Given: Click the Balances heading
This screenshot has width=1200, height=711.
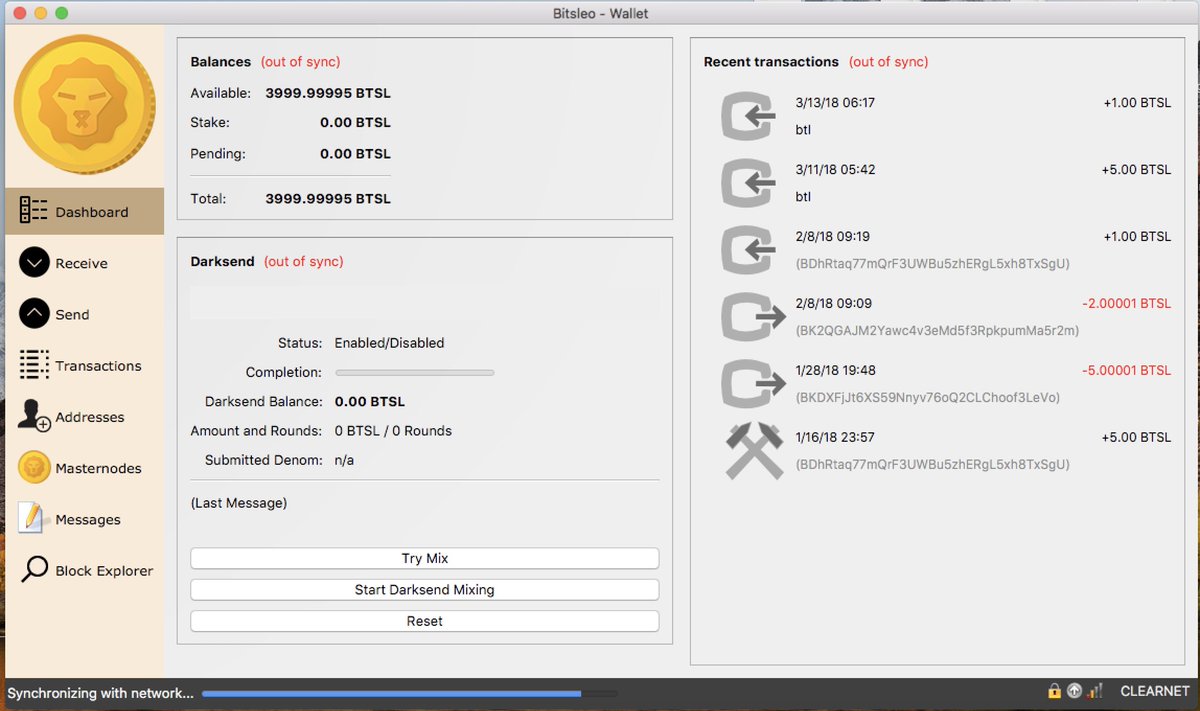Looking at the screenshot, I should [222, 62].
